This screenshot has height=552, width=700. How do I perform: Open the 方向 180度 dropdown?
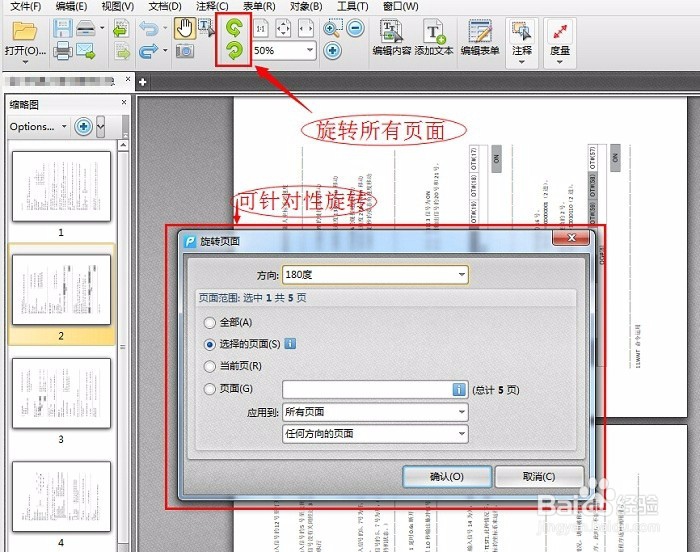coord(375,275)
